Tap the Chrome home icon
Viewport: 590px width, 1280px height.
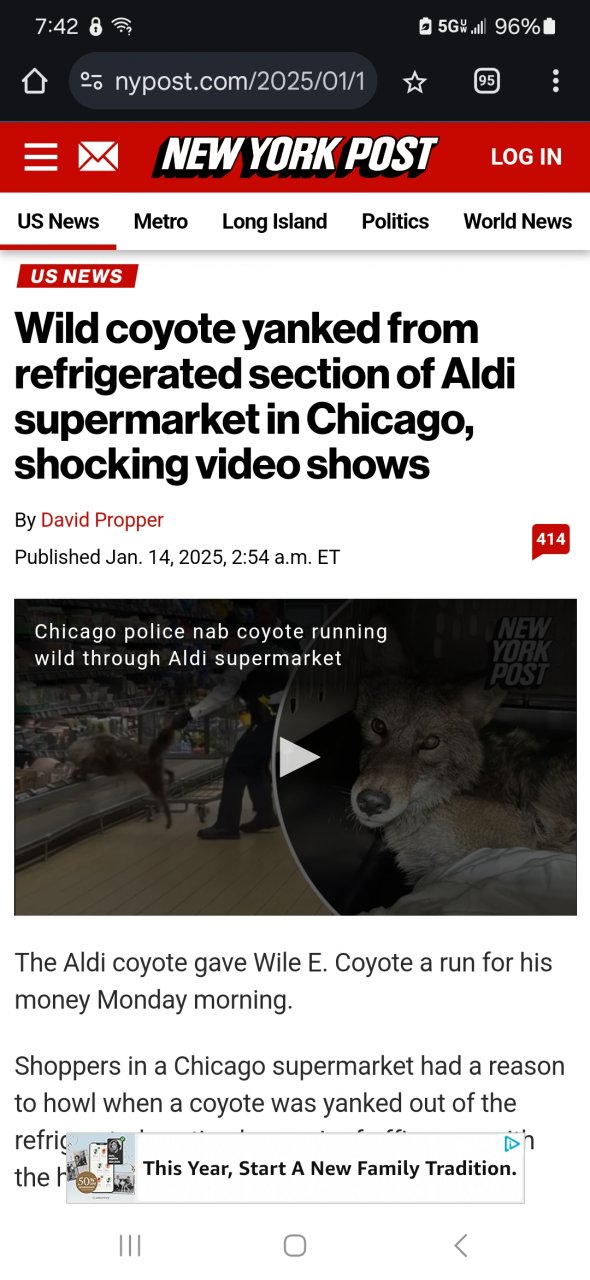[34, 82]
